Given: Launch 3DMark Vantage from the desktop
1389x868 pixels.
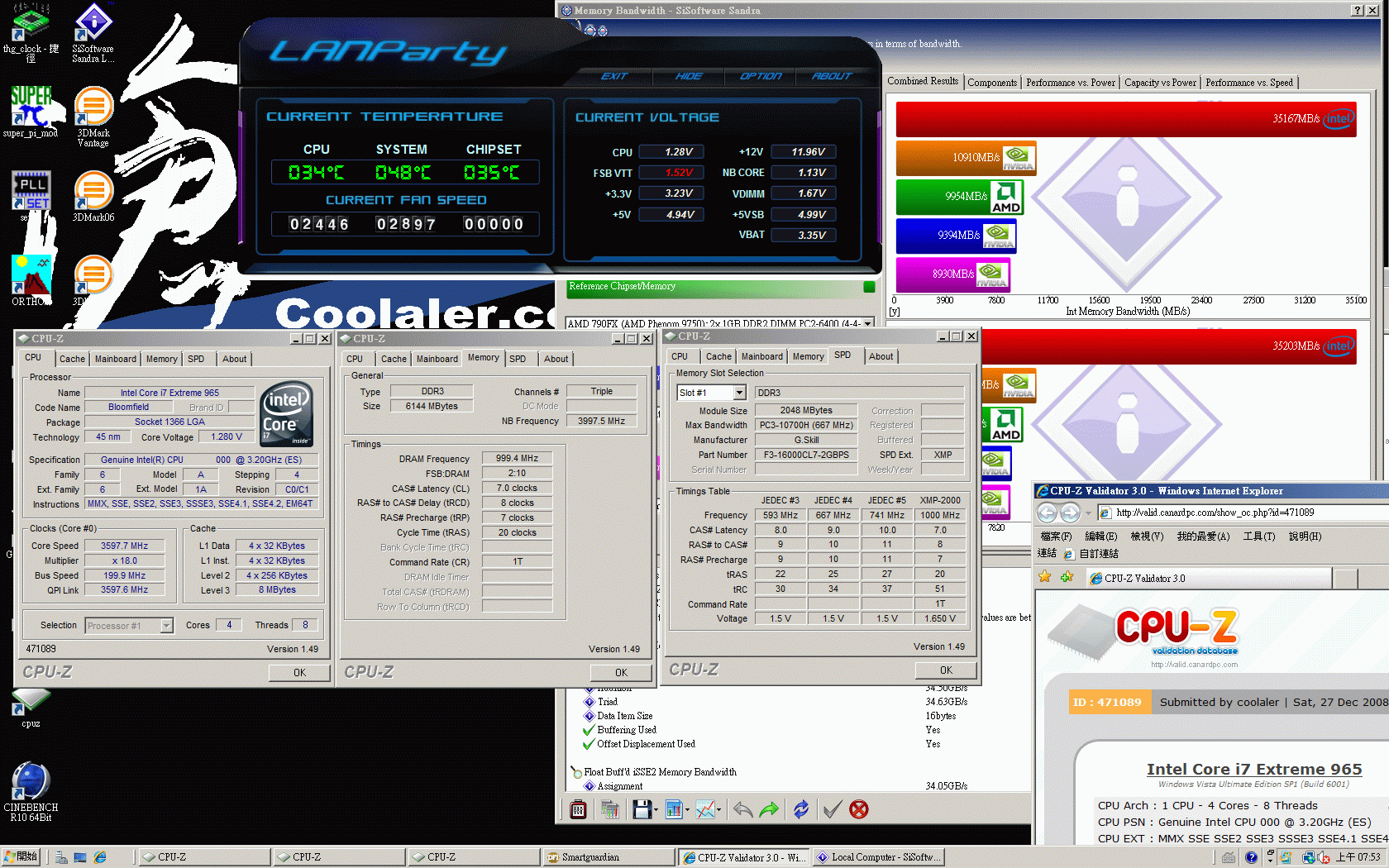Looking at the screenshot, I should coord(93,116).
